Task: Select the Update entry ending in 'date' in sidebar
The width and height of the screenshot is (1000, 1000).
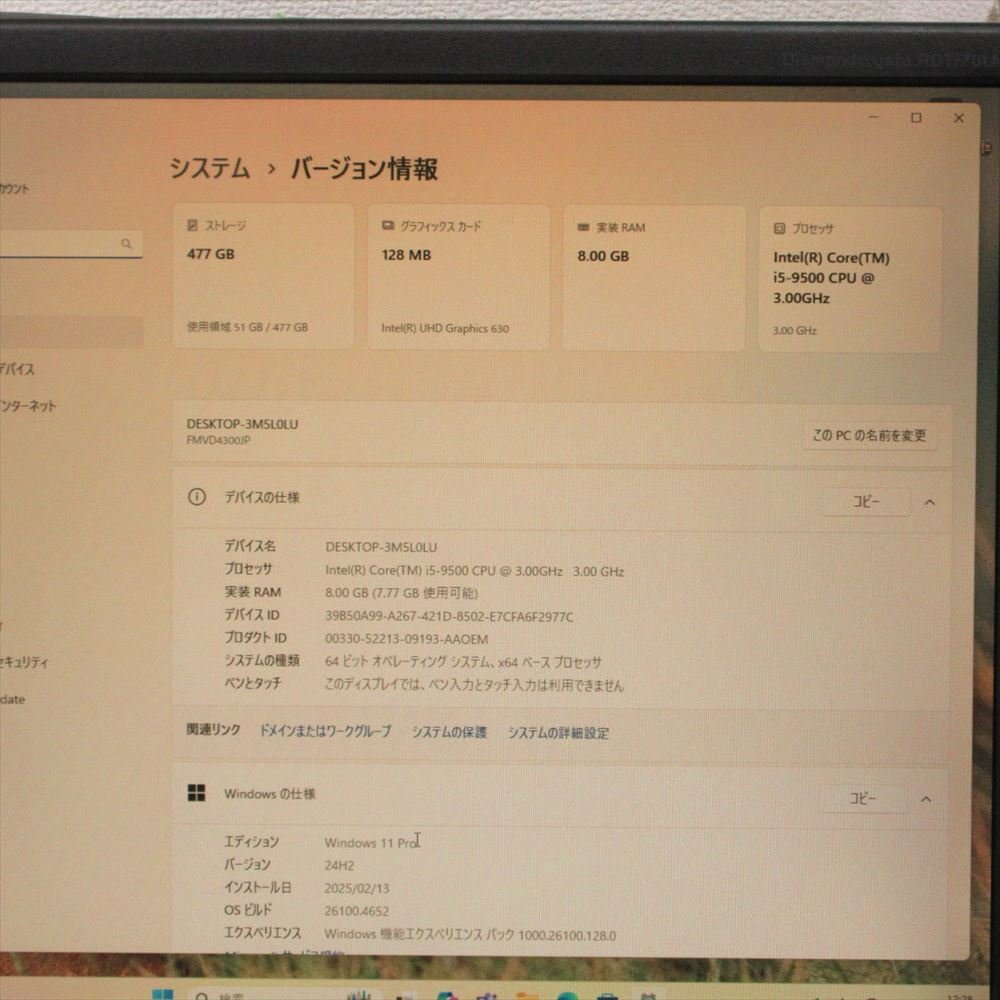Action: click(x=13, y=699)
